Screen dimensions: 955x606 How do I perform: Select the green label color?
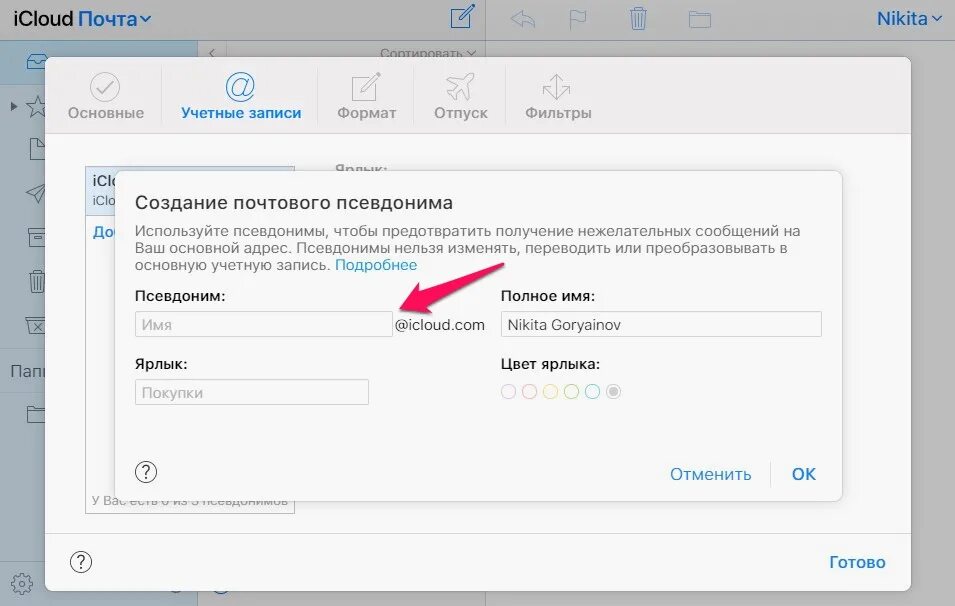[571, 392]
